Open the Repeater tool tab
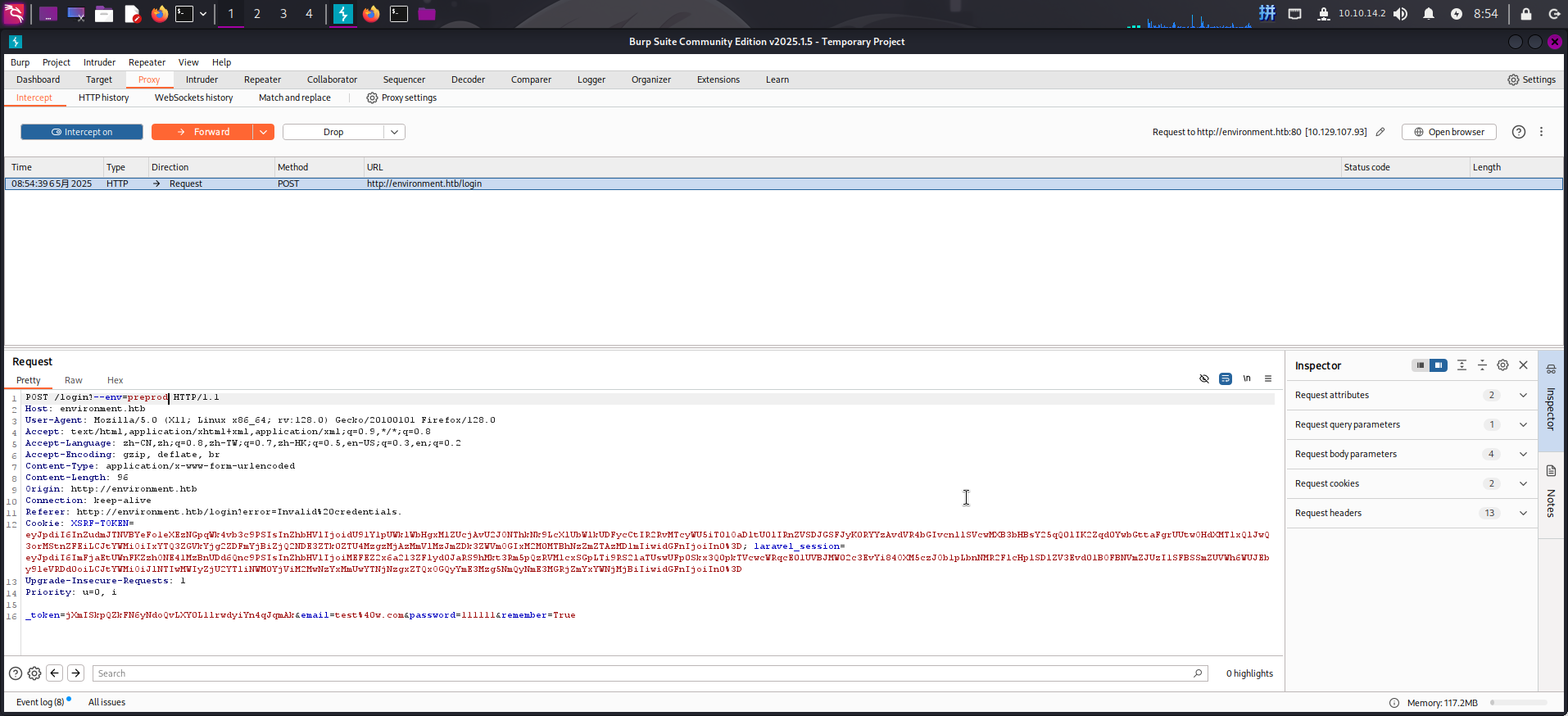 tap(262, 79)
